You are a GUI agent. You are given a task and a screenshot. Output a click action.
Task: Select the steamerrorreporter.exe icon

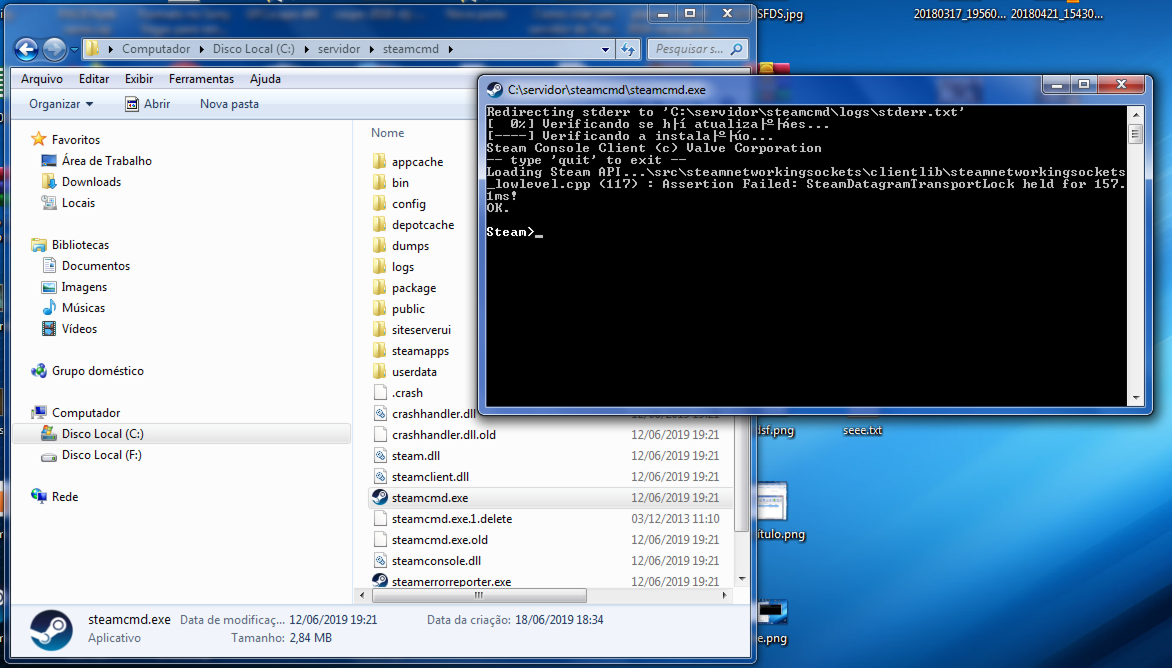coord(380,580)
